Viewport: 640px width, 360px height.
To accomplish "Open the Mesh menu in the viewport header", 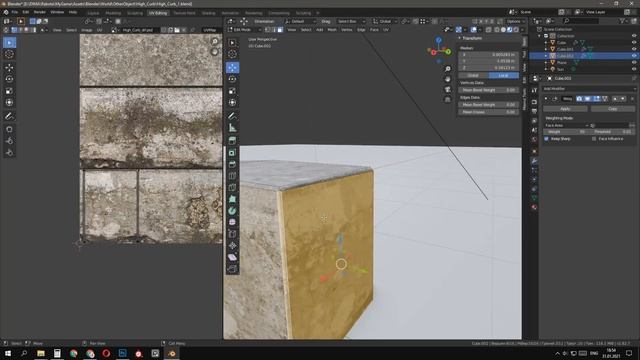I will [x=332, y=30].
